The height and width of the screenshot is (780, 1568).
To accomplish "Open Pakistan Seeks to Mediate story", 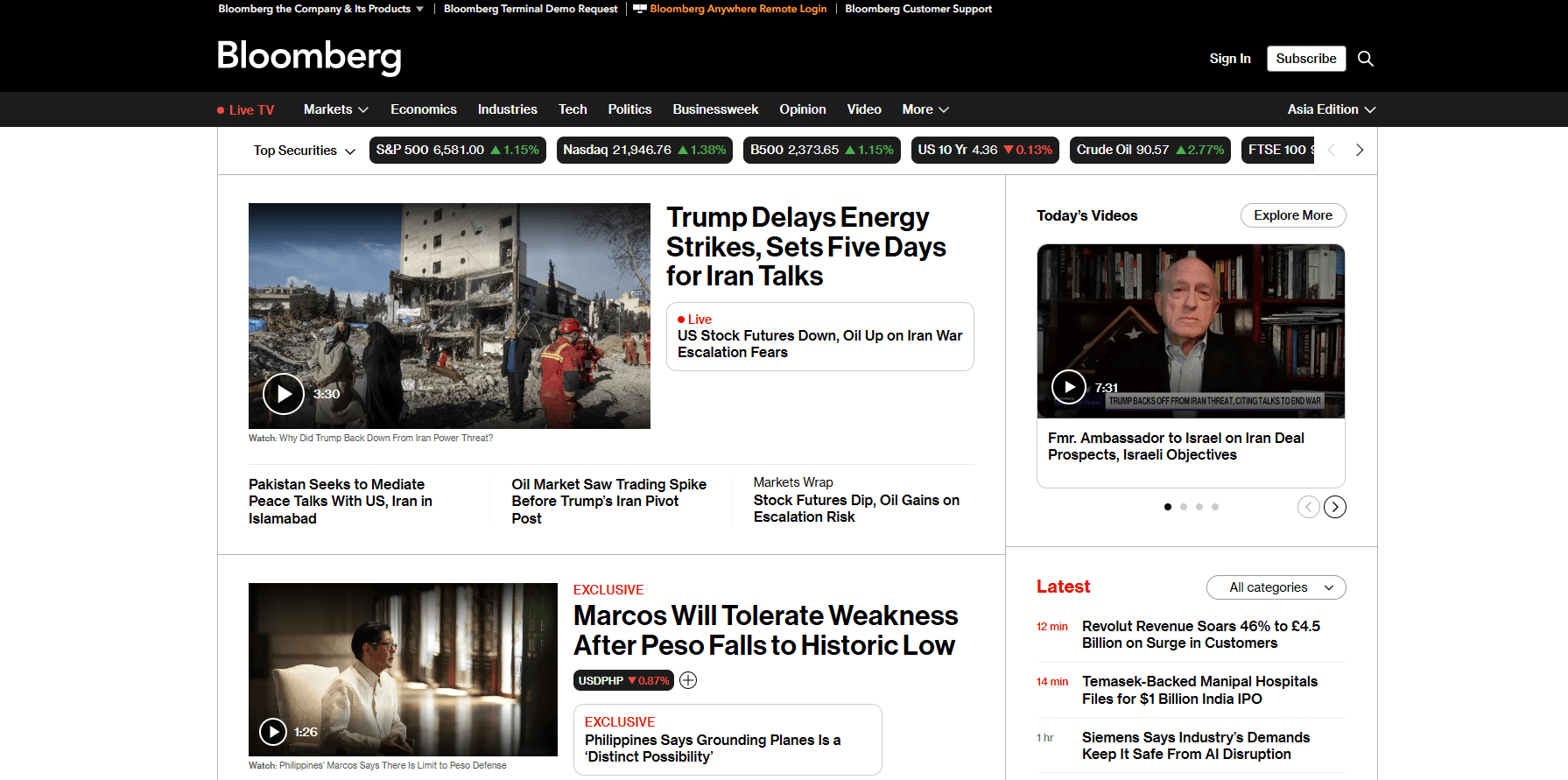I will tap(341, 502).
